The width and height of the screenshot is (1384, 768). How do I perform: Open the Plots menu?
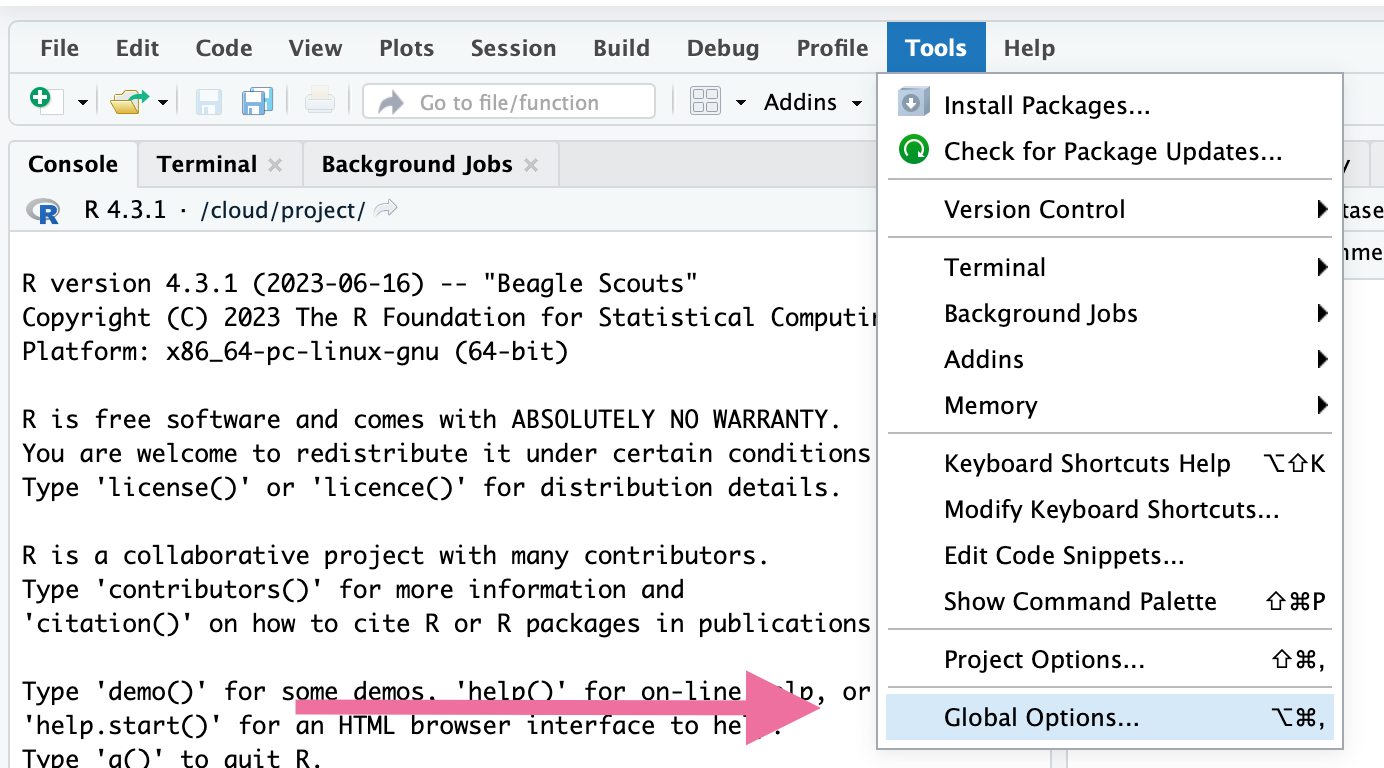point(406,48)
